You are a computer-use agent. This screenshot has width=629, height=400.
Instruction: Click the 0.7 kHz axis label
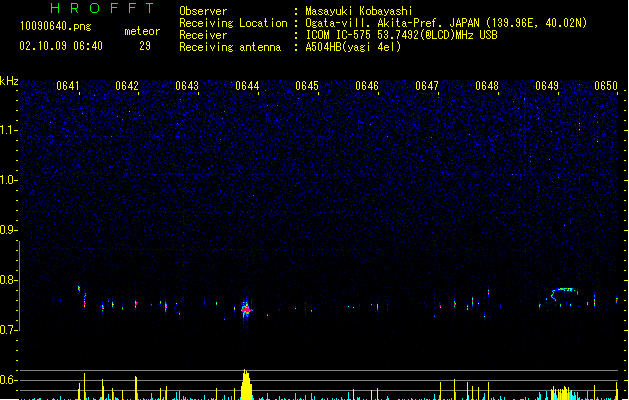point(8,330)
